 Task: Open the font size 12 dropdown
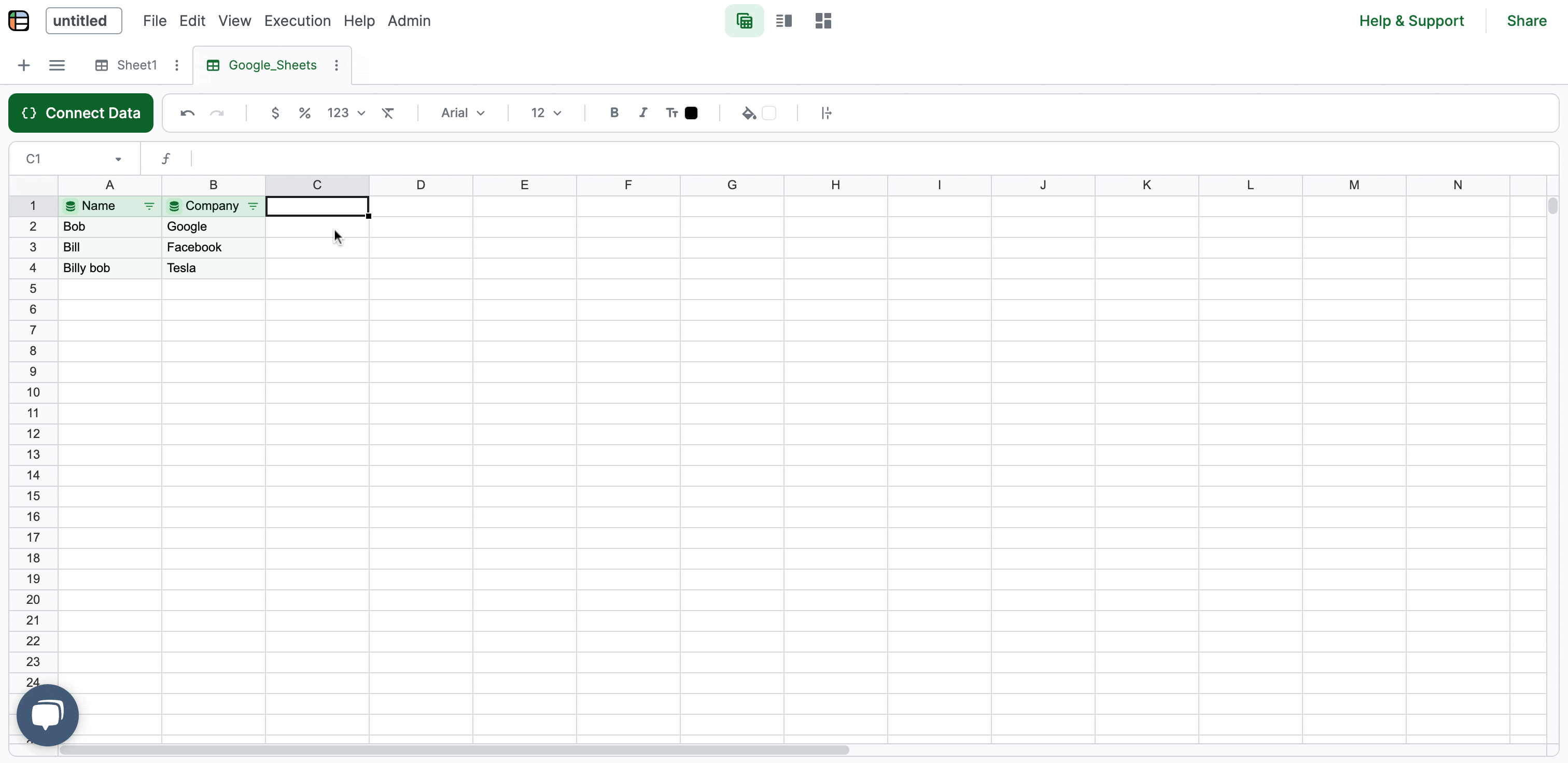pyautogui.click(x=546, y=113)
